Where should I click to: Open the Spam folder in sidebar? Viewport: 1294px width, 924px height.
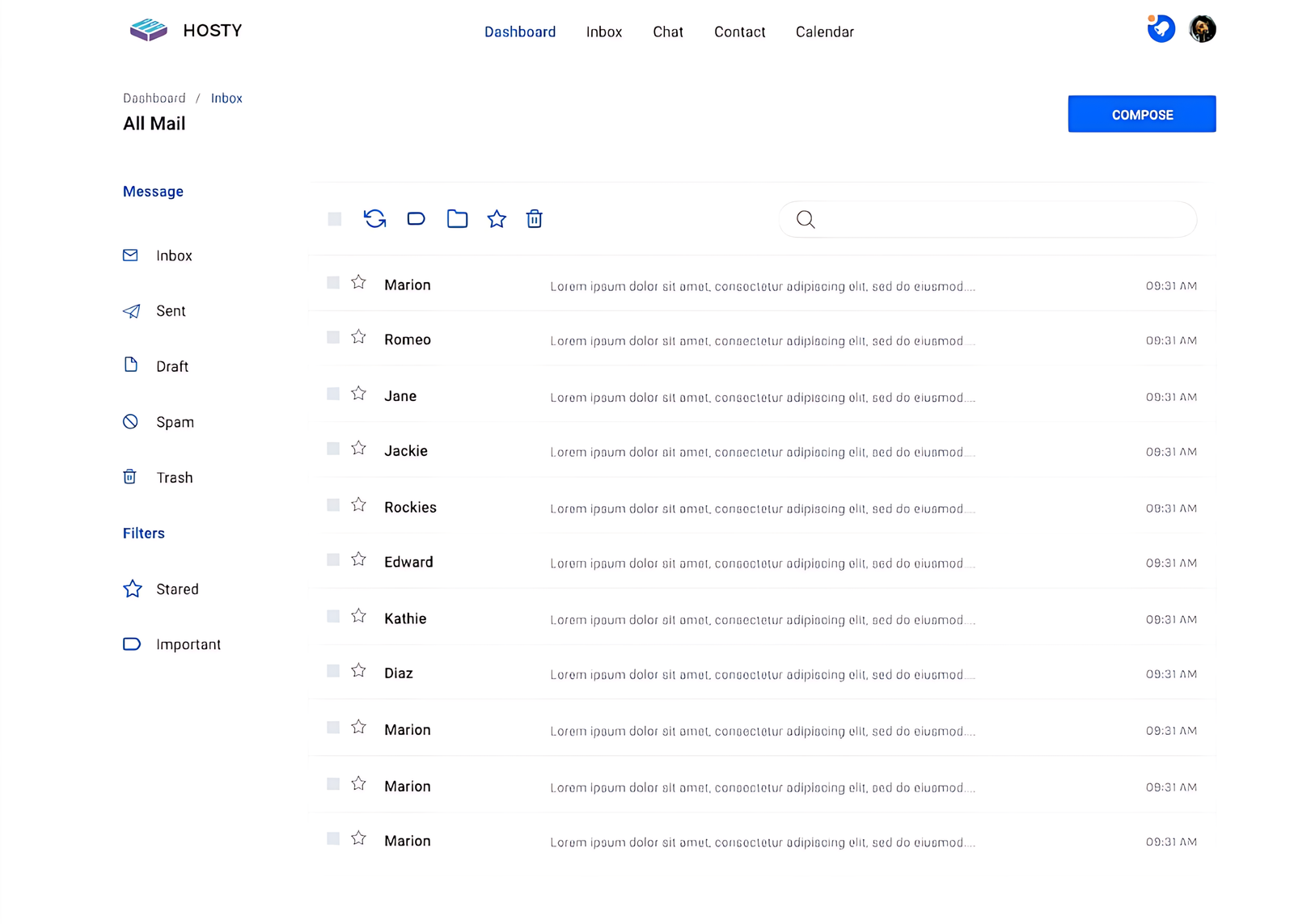click(175, 422)
